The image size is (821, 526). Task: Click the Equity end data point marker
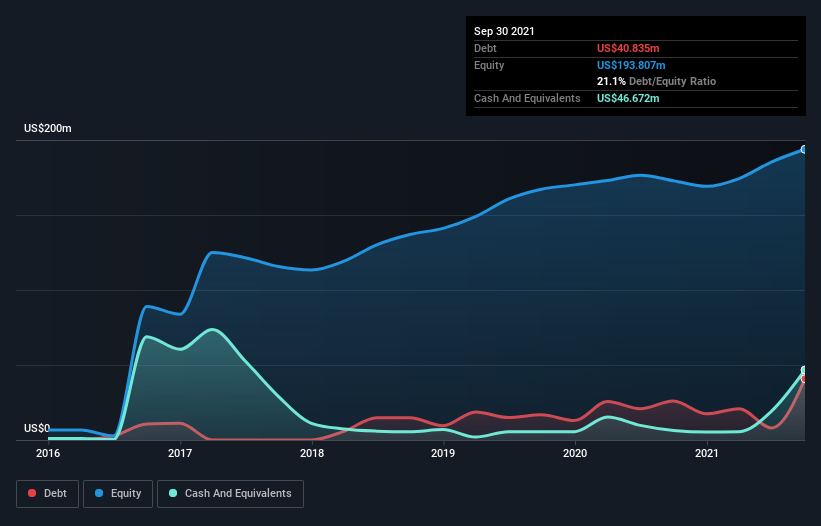click(x=804, y=150)
